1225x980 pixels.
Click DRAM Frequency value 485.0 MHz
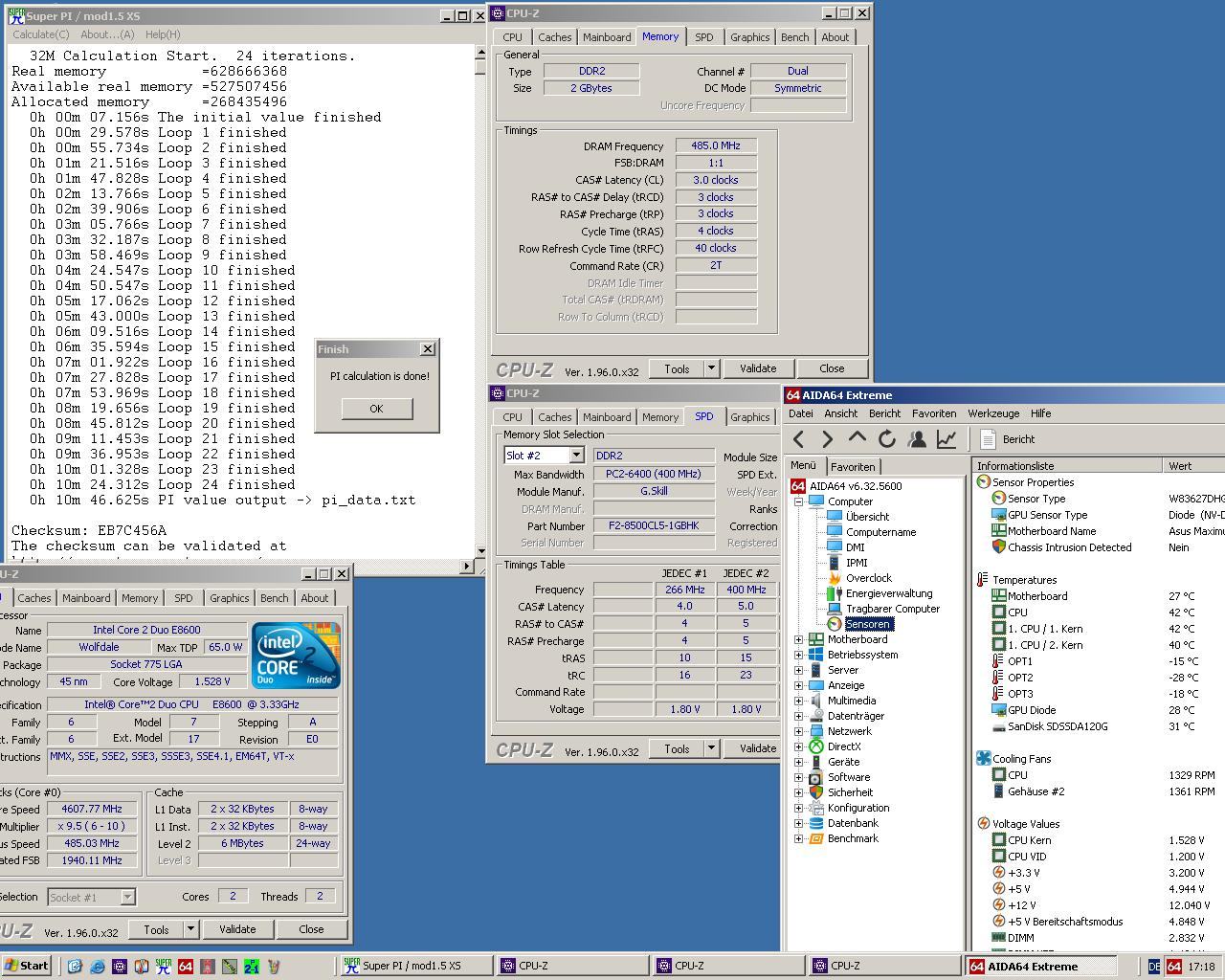(x=716, y=145)
